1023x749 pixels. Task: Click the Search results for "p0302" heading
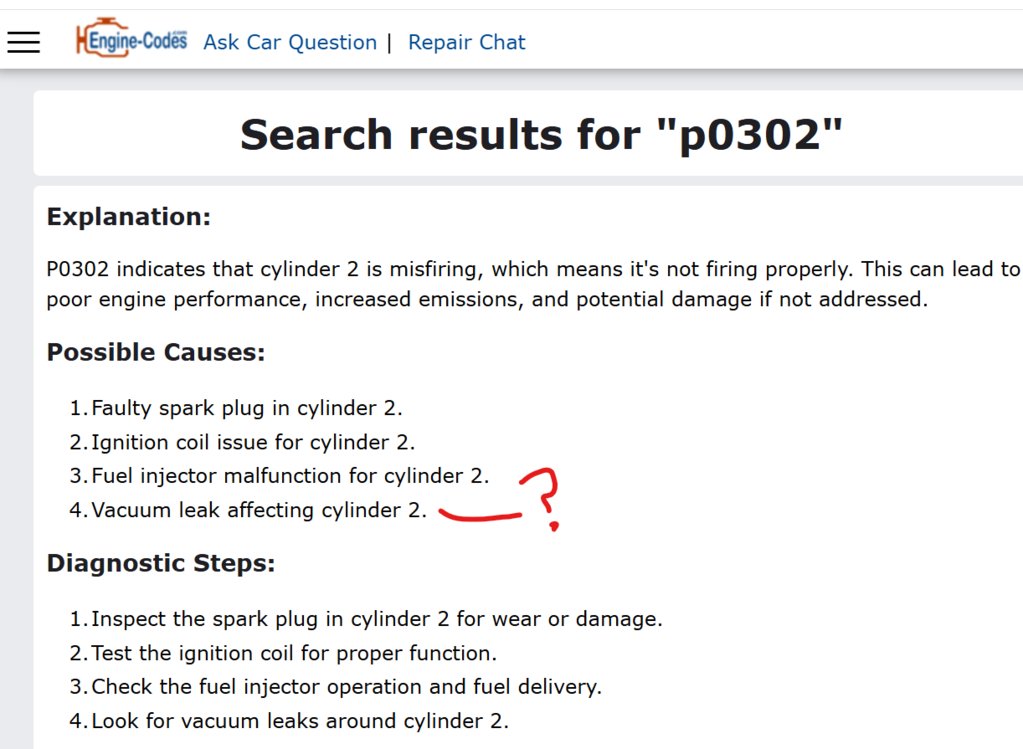(541, 135)
